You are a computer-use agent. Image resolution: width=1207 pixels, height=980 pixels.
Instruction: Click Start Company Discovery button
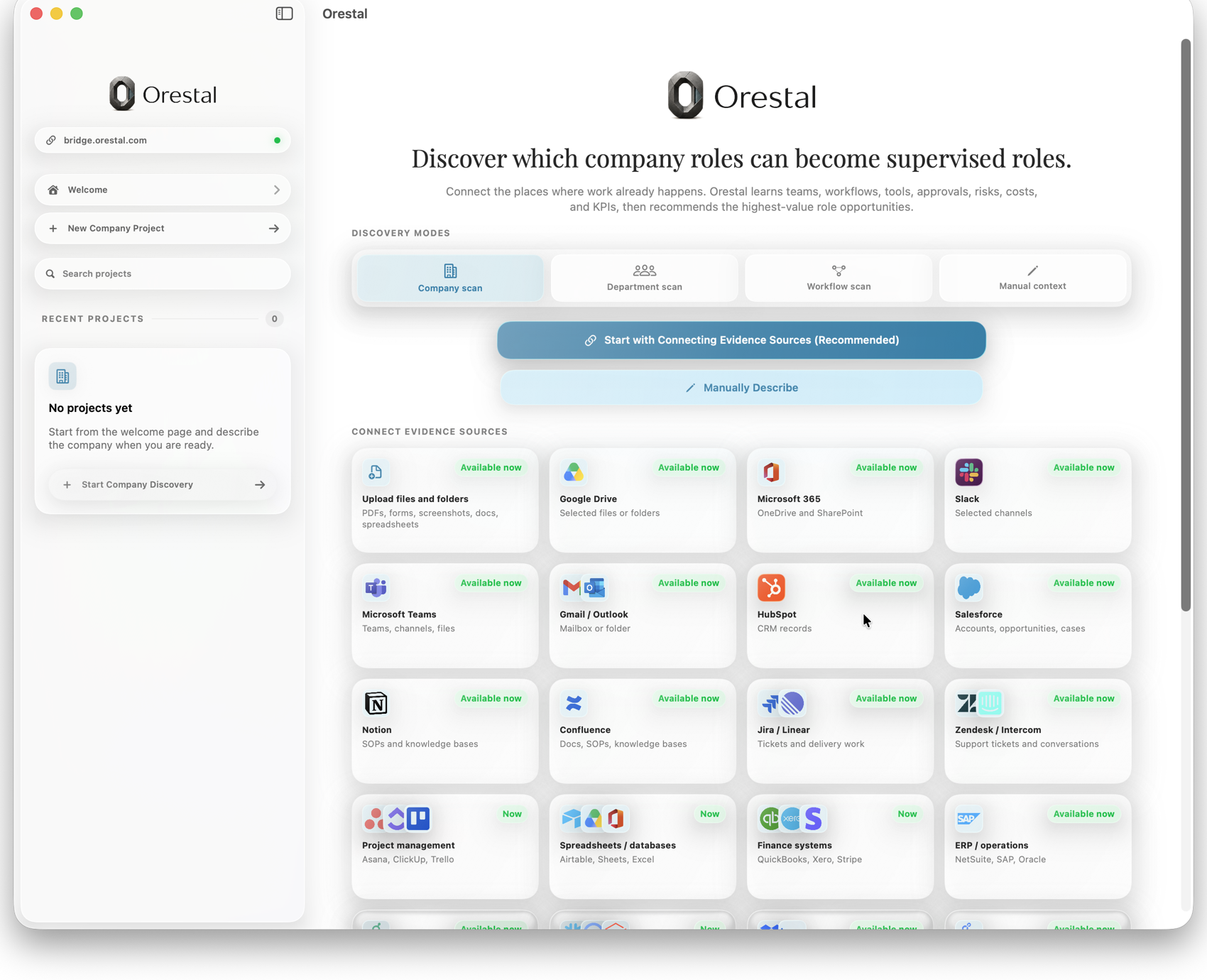(x=163, y=484)
